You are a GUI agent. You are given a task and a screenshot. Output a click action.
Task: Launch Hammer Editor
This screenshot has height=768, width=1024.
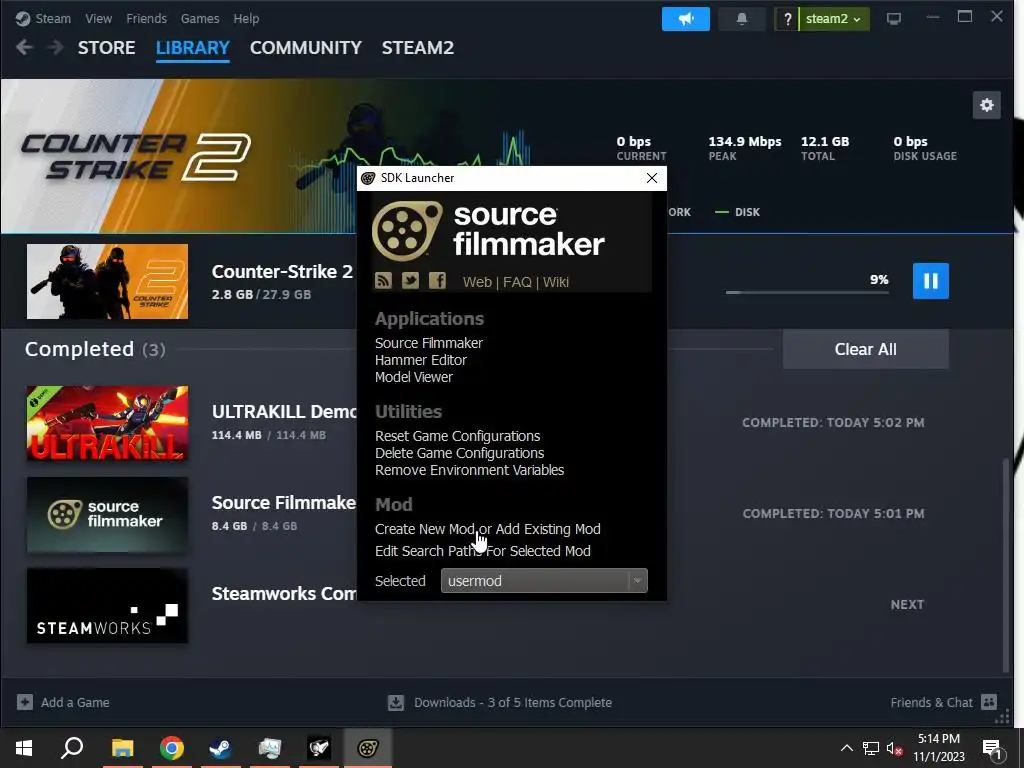coord(421,360)
